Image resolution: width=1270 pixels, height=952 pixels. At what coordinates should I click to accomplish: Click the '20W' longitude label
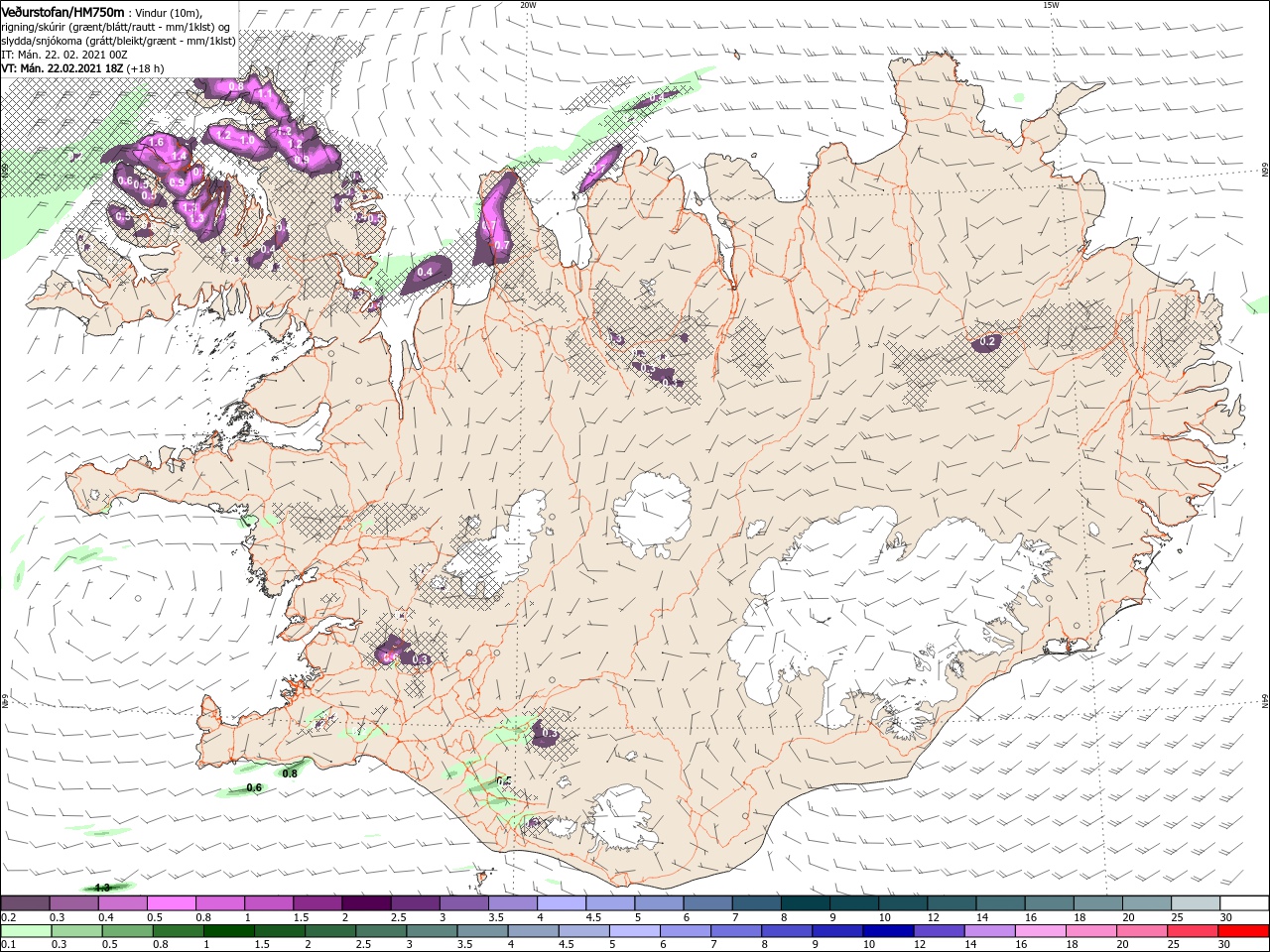[x=527, y=5]
